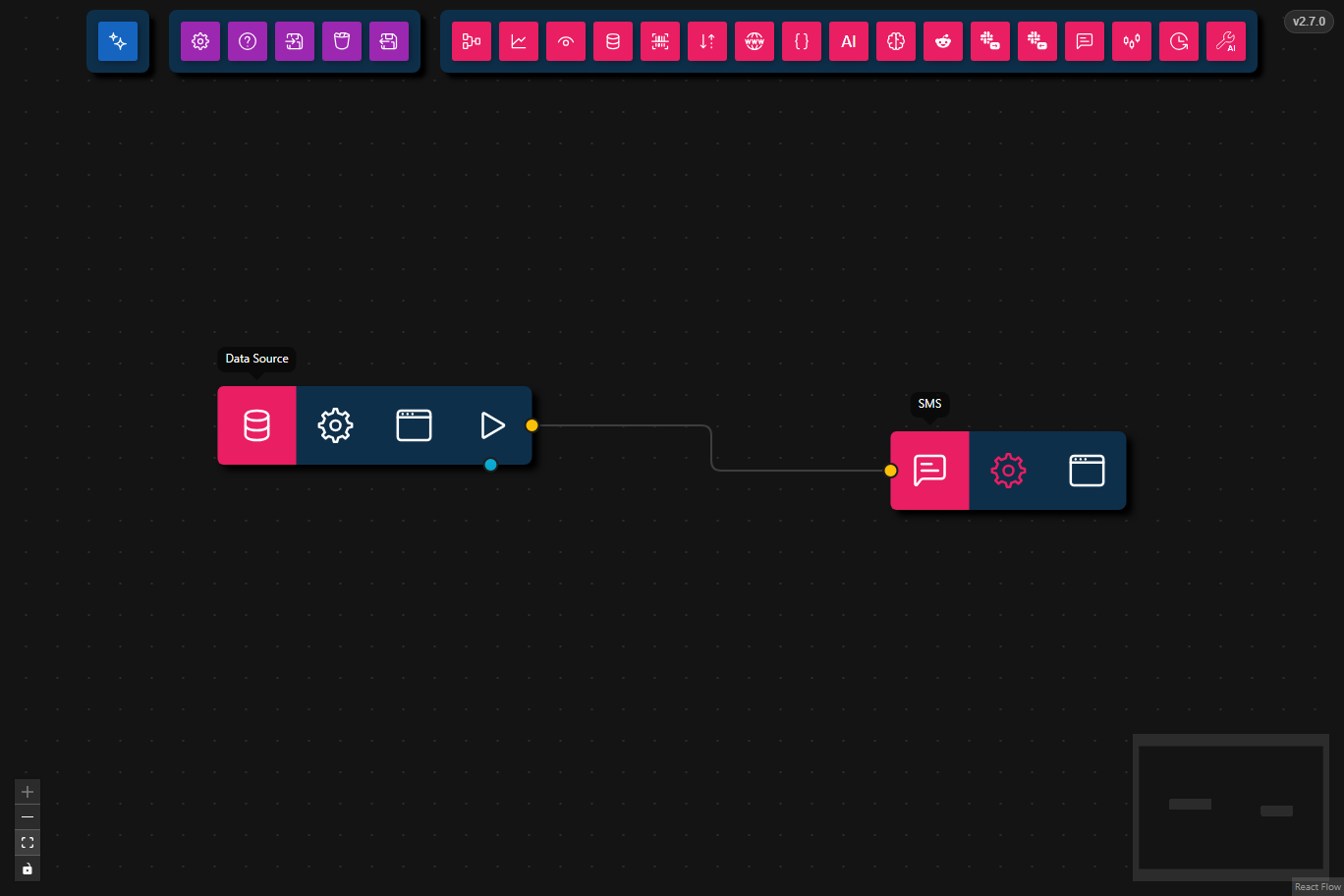1344x896 pixels.
Task: Open help with the question mark icon
Action: click(248, 41)
